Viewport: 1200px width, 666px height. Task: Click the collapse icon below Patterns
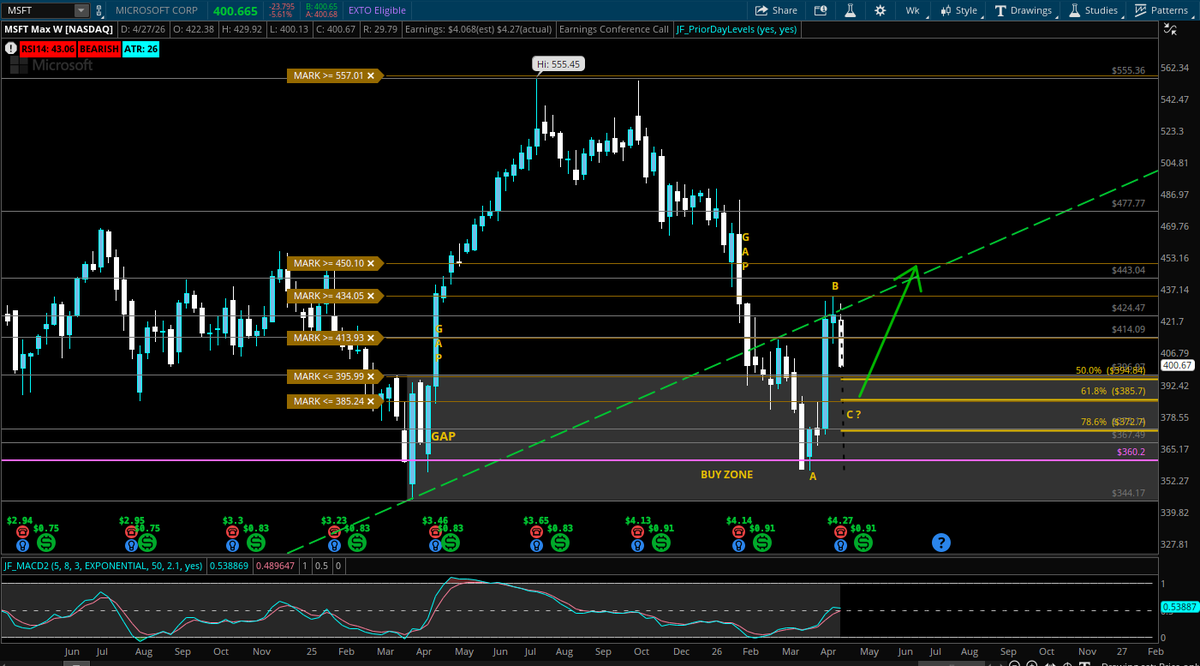[x=1168, y=30]
